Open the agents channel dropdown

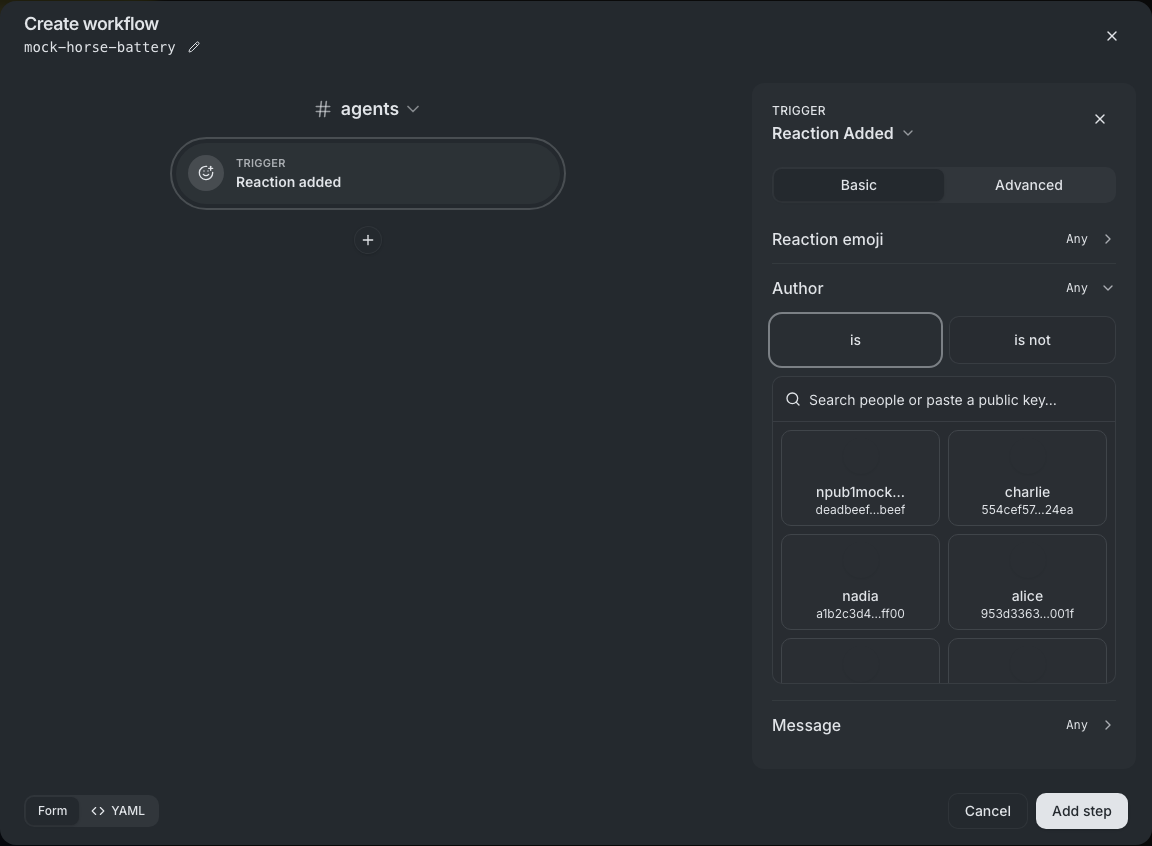pos(367,109)
